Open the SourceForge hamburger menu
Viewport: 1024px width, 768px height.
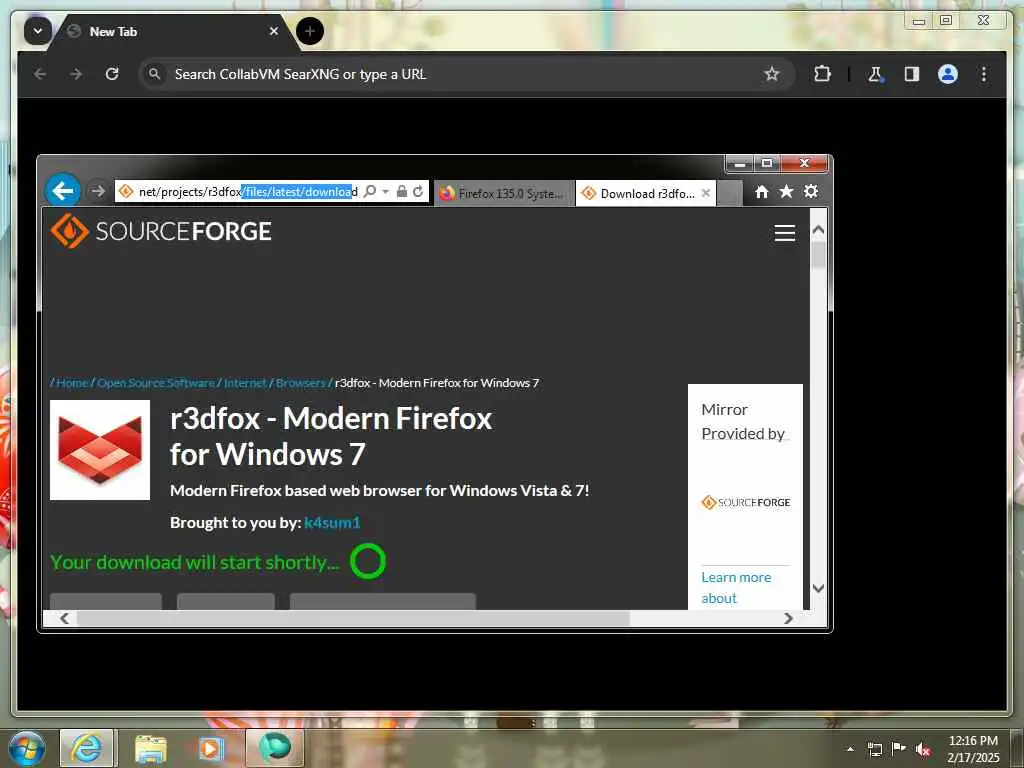coord(784,233)
